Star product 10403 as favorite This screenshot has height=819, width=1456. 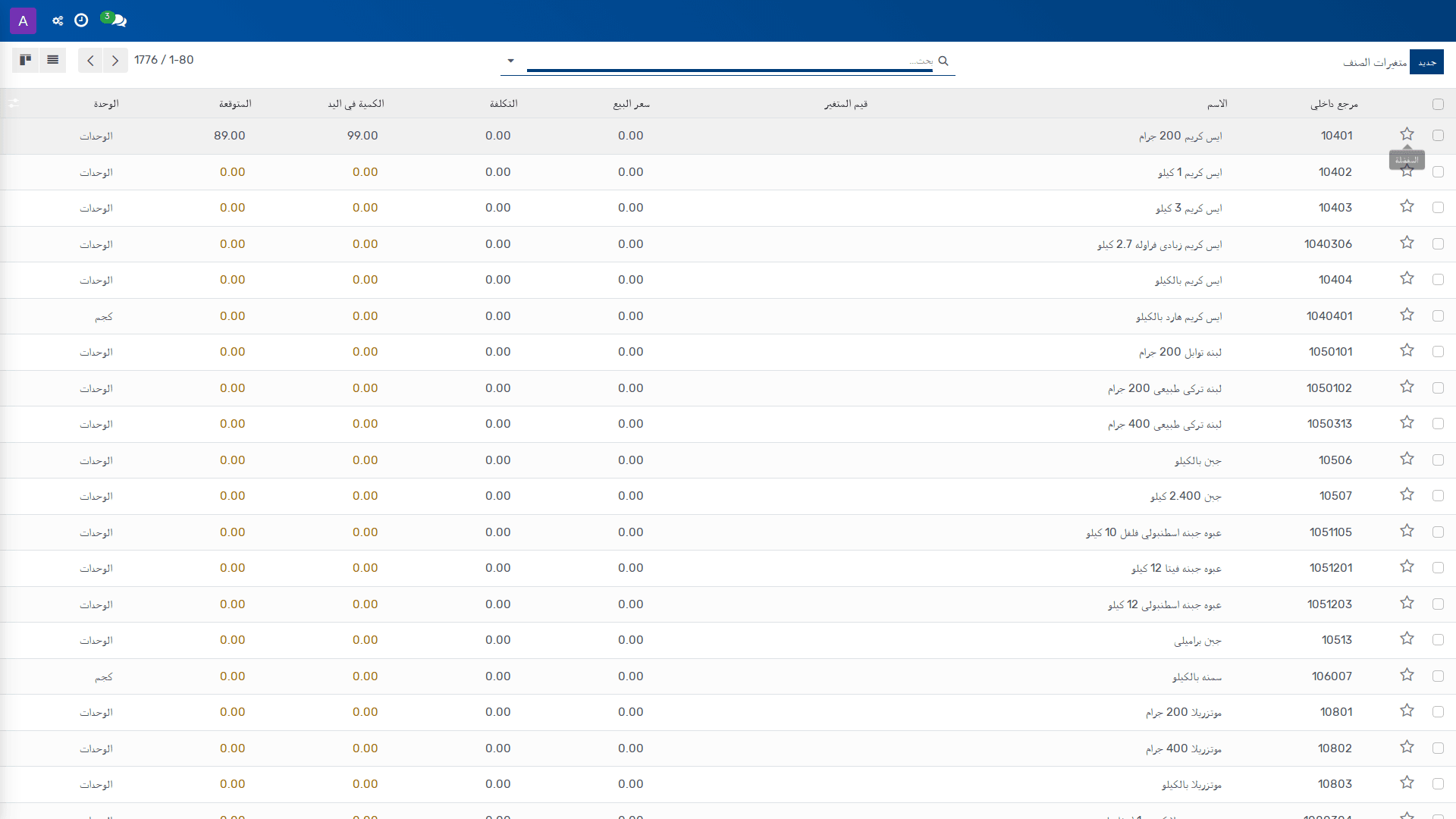point(1407,206)
